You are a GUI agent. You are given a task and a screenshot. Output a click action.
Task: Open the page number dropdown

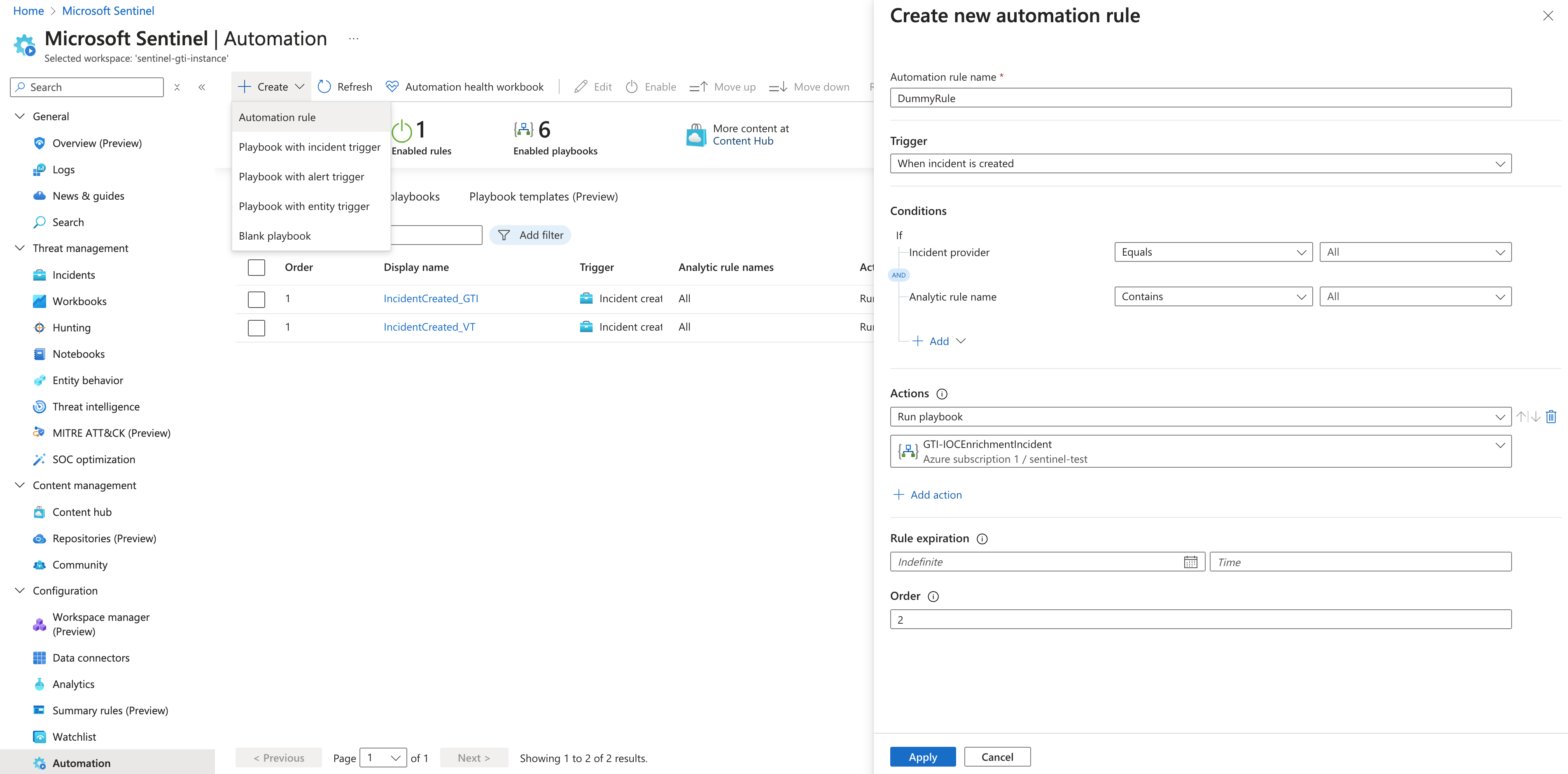pyautogui.click(x=383, y=758)
